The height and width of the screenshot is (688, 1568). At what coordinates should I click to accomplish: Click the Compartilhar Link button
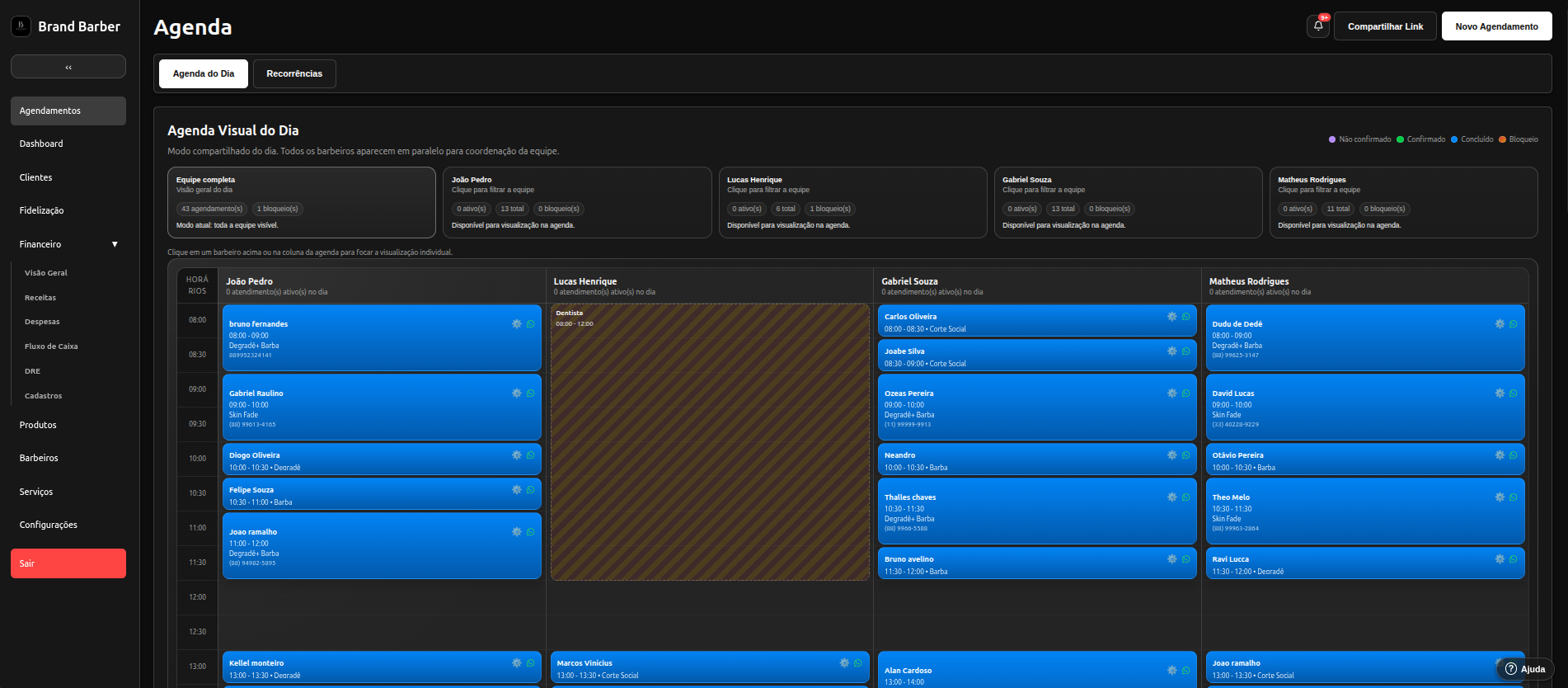(x=1385, y=26)
